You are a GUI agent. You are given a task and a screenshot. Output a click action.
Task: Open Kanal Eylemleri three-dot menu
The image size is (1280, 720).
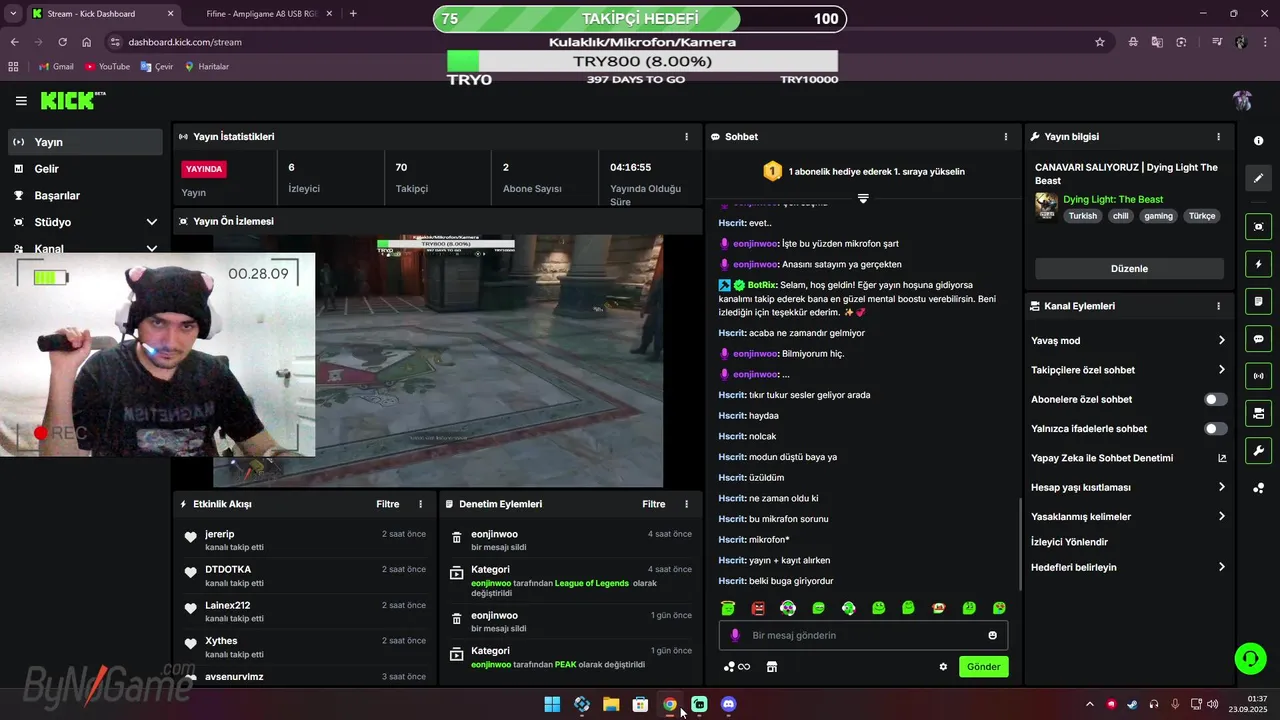(x=1218, y=306)
